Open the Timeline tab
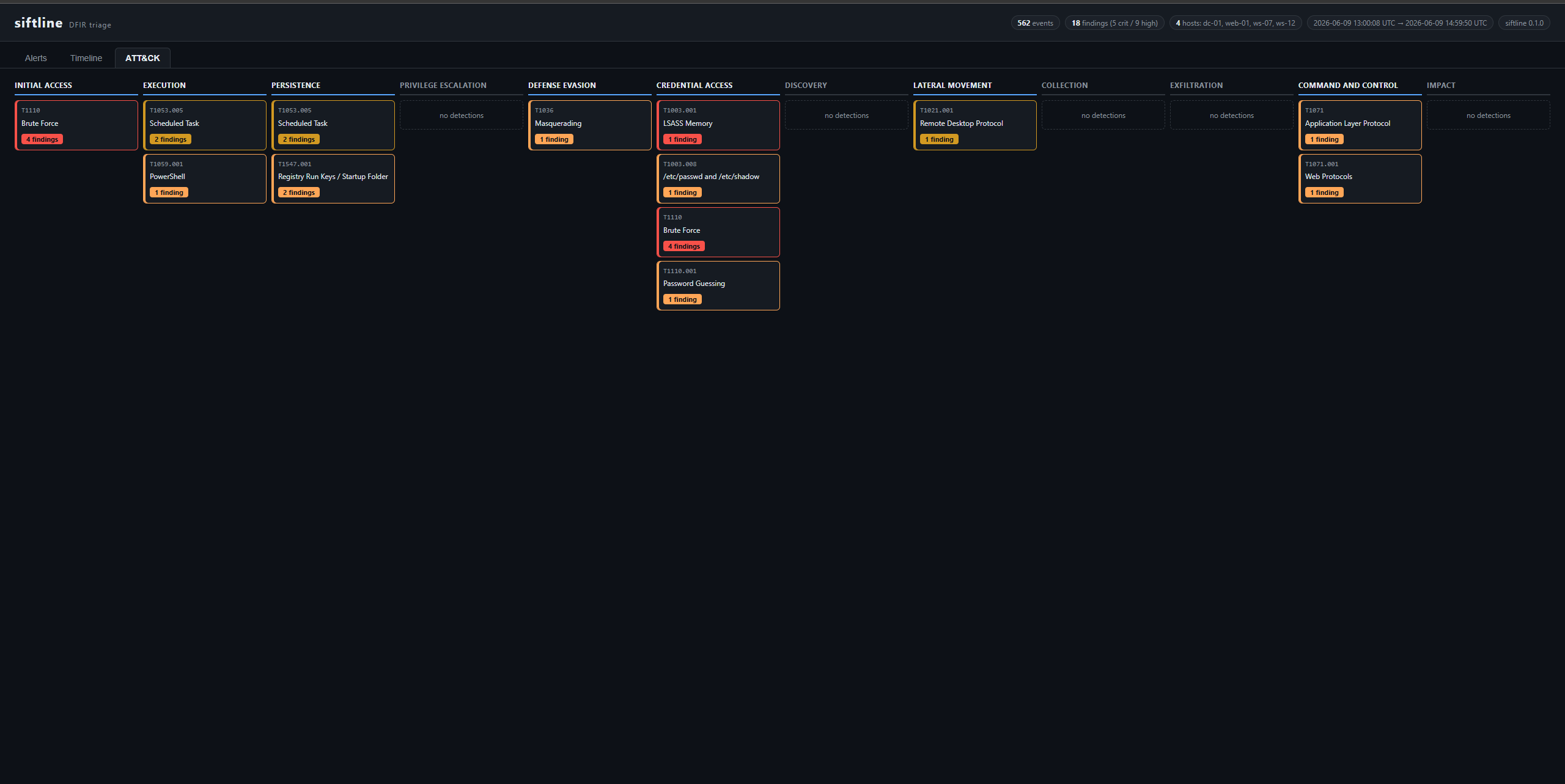 pyautogui.click(x=86, y=58)
